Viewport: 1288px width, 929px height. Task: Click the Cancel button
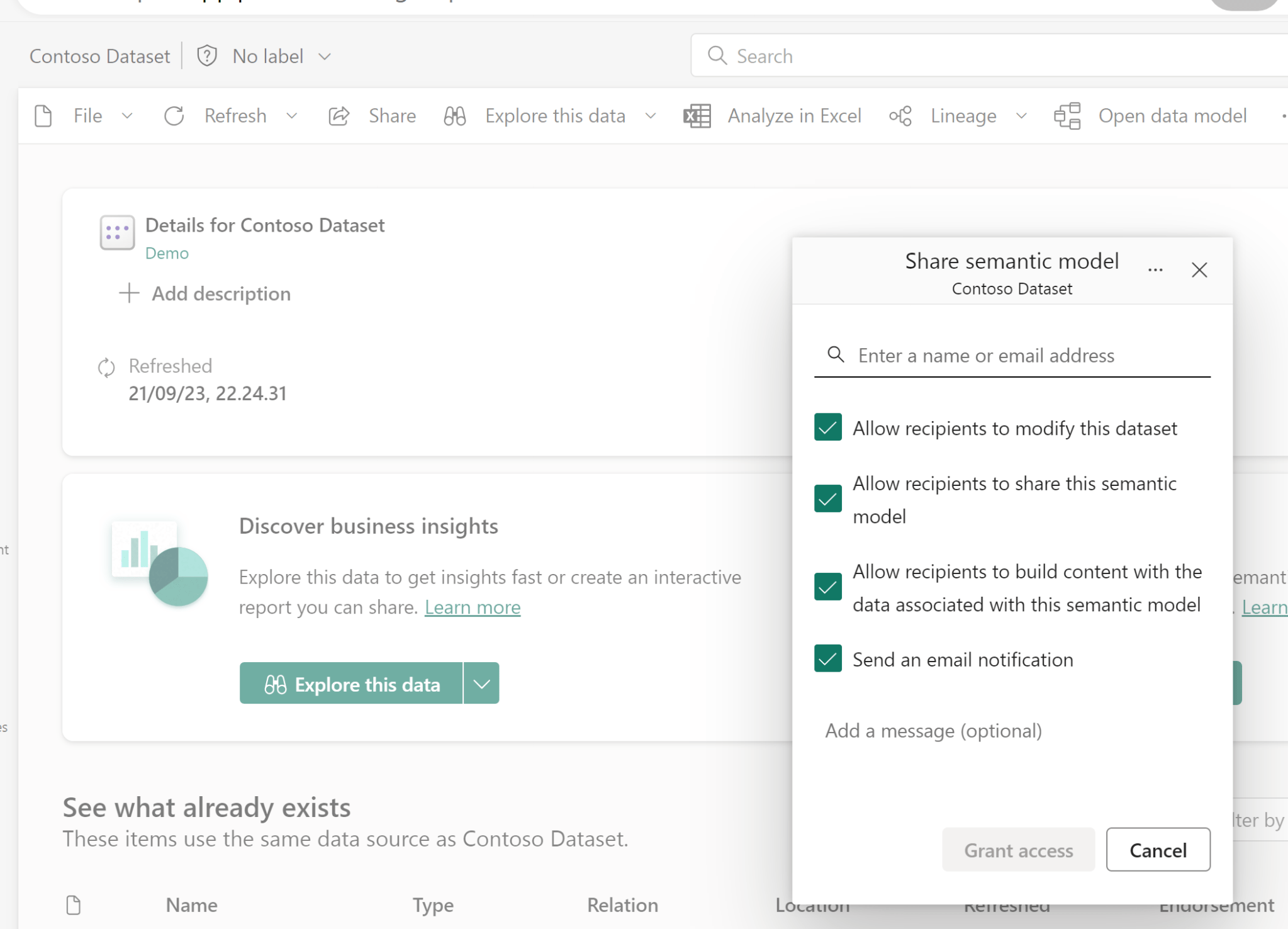pos(1158,850)
